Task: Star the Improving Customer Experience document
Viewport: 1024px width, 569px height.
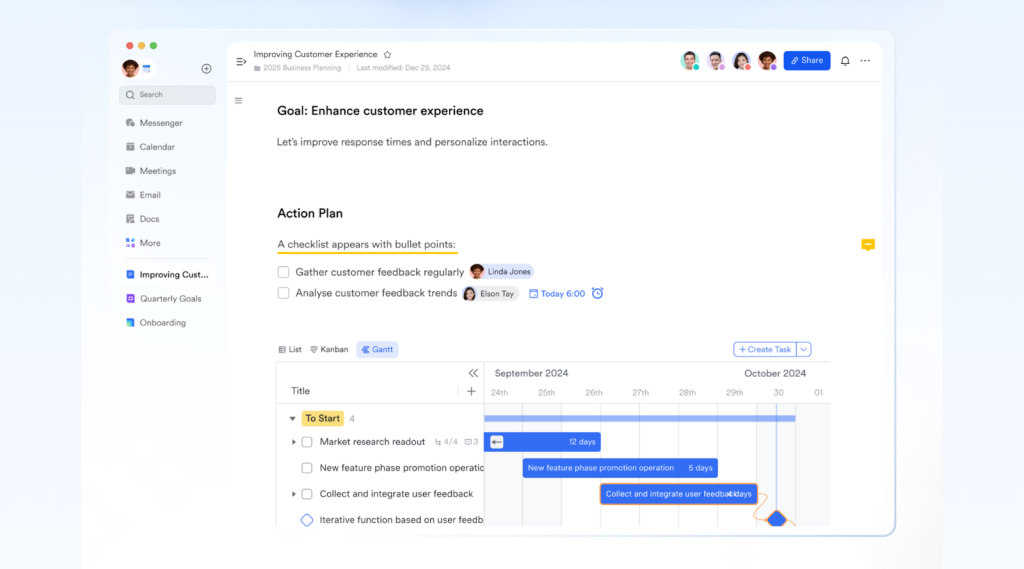Action: click(x=388, y=55)
